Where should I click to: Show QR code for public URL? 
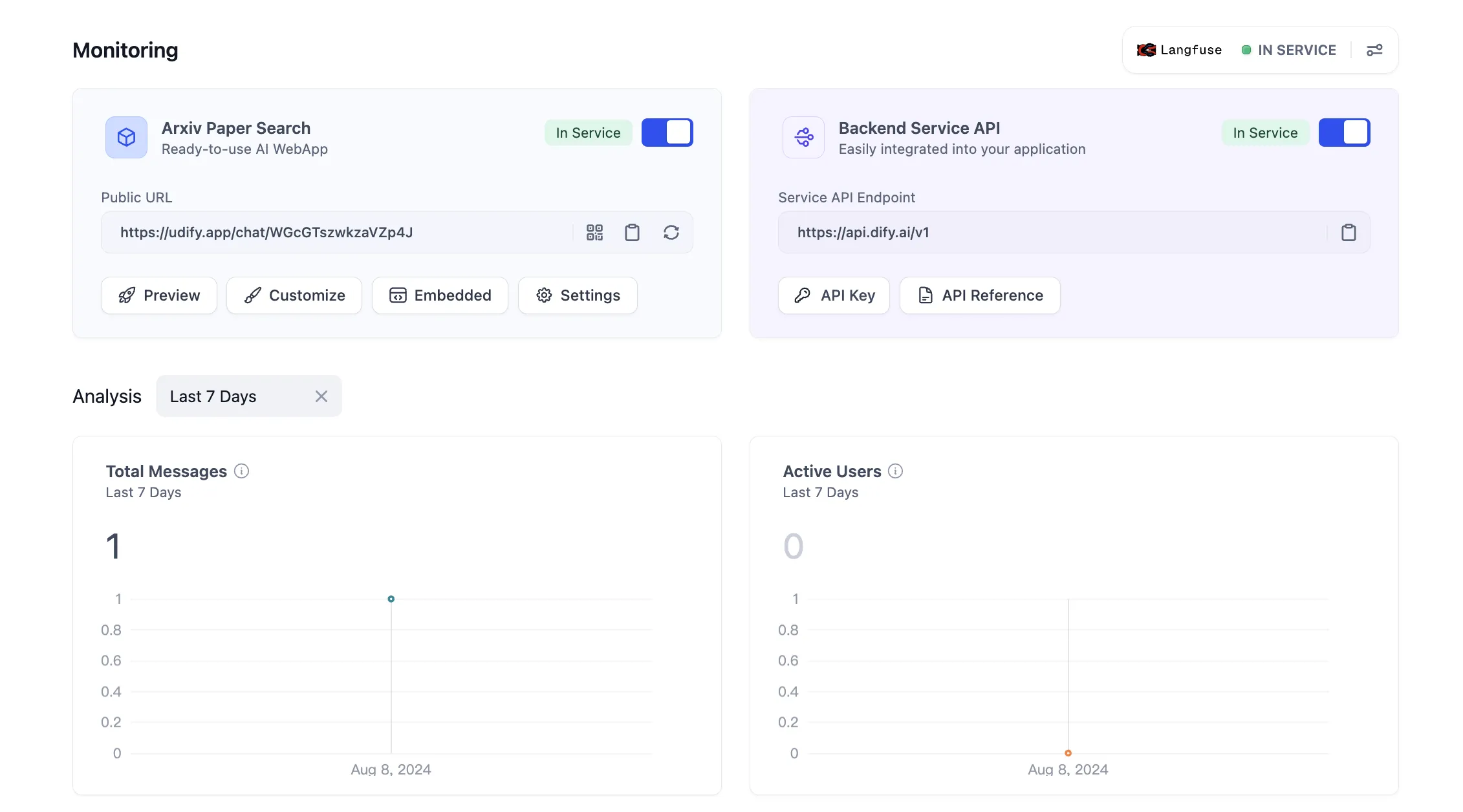tap(594, 233)
